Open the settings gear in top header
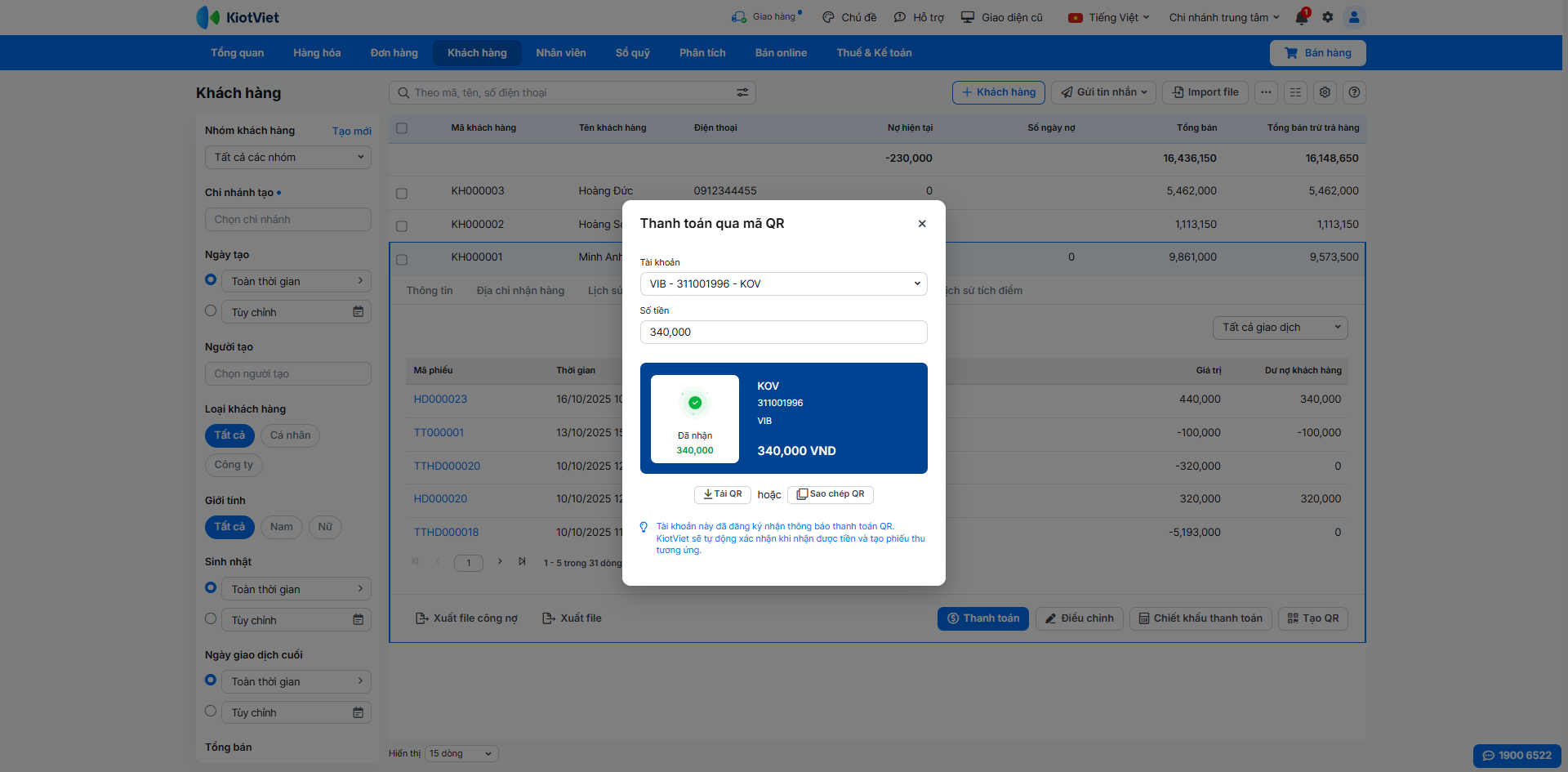 pyautogui.click(x=1328, y=17)
